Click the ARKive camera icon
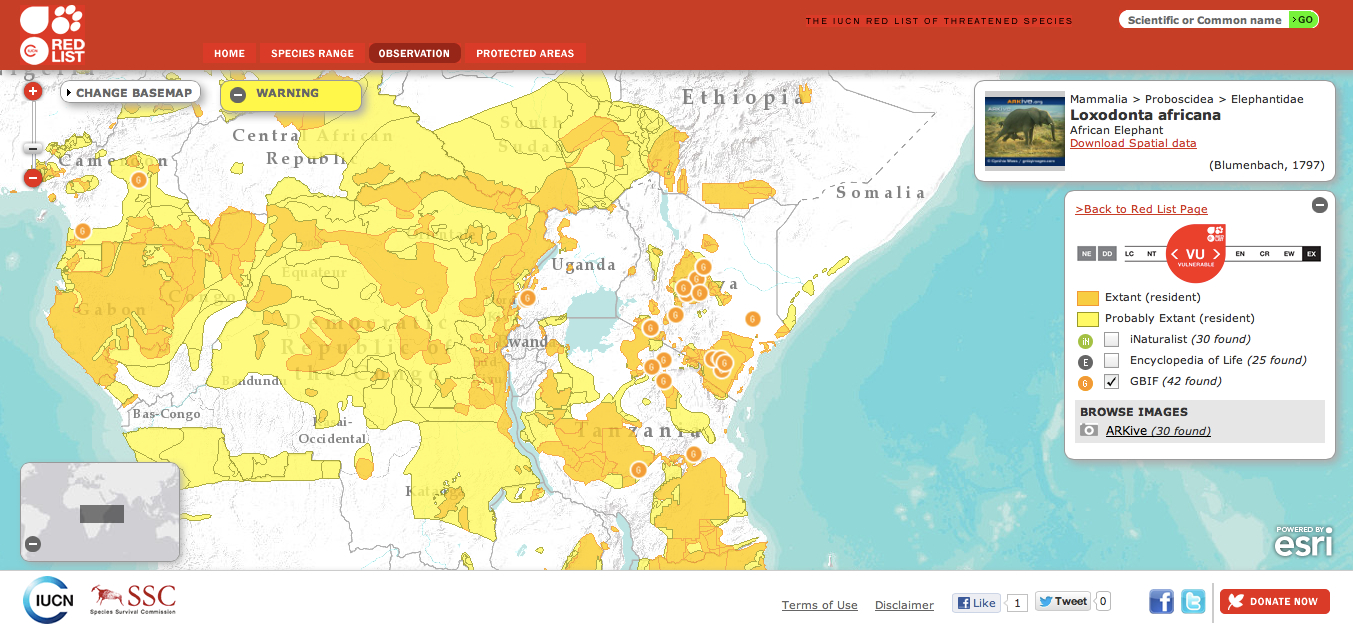 click(x=1089, y=431)
